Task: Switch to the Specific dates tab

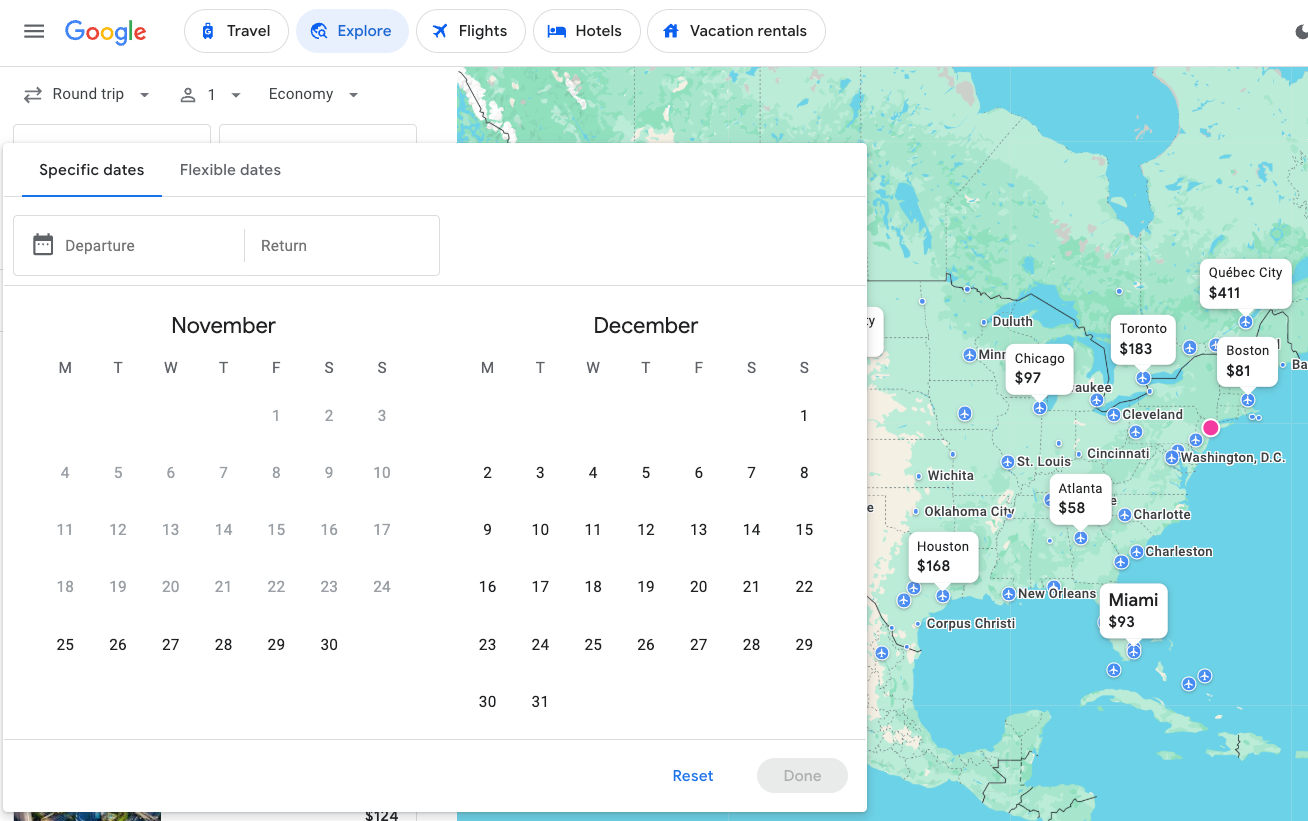Action: click(x=92, y=170)
